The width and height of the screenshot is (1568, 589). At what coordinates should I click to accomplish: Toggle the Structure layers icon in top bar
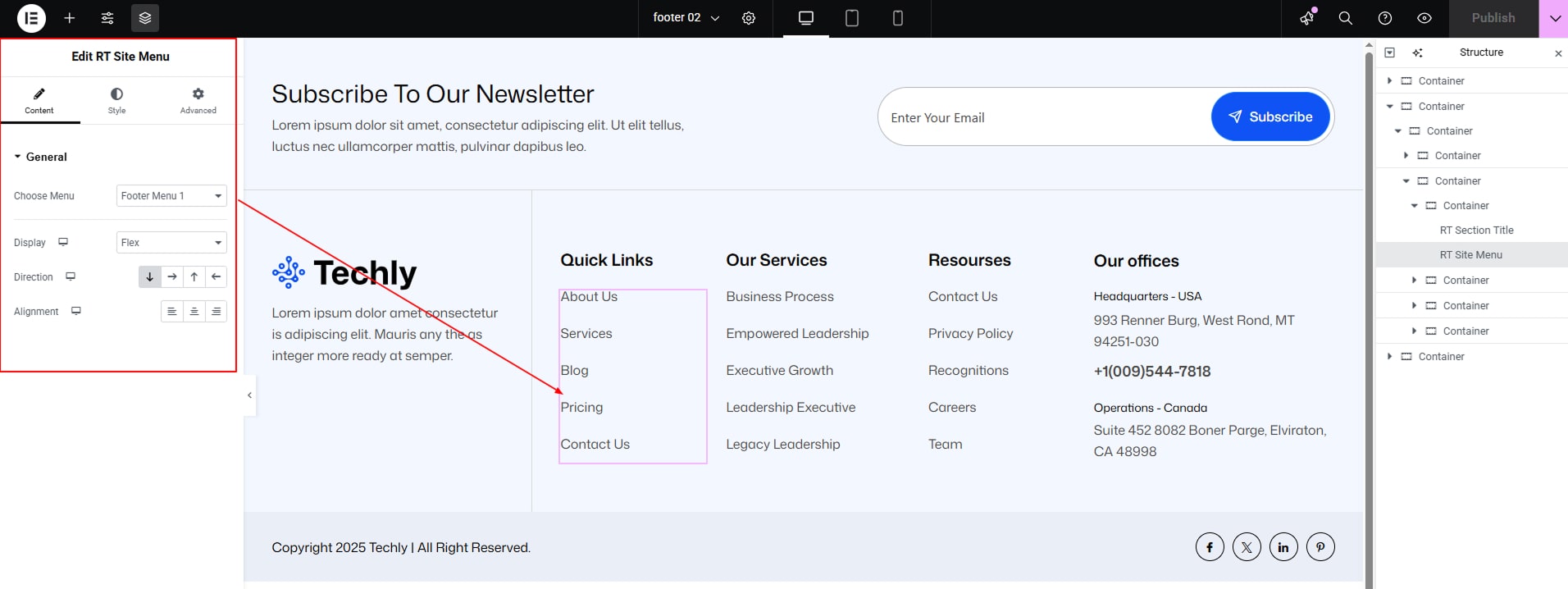coord(145,18)
